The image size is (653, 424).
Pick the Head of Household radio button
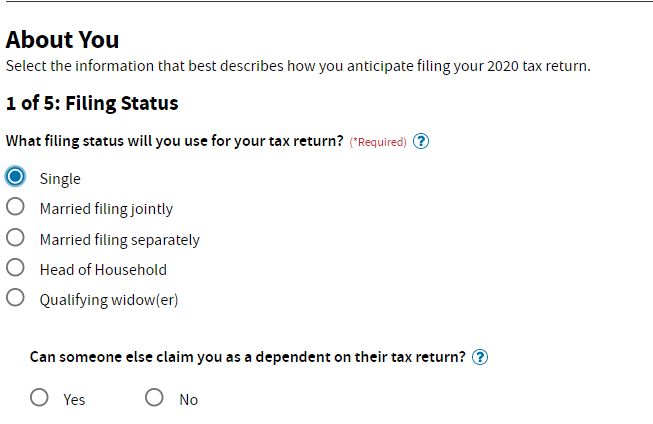(15, 267)
